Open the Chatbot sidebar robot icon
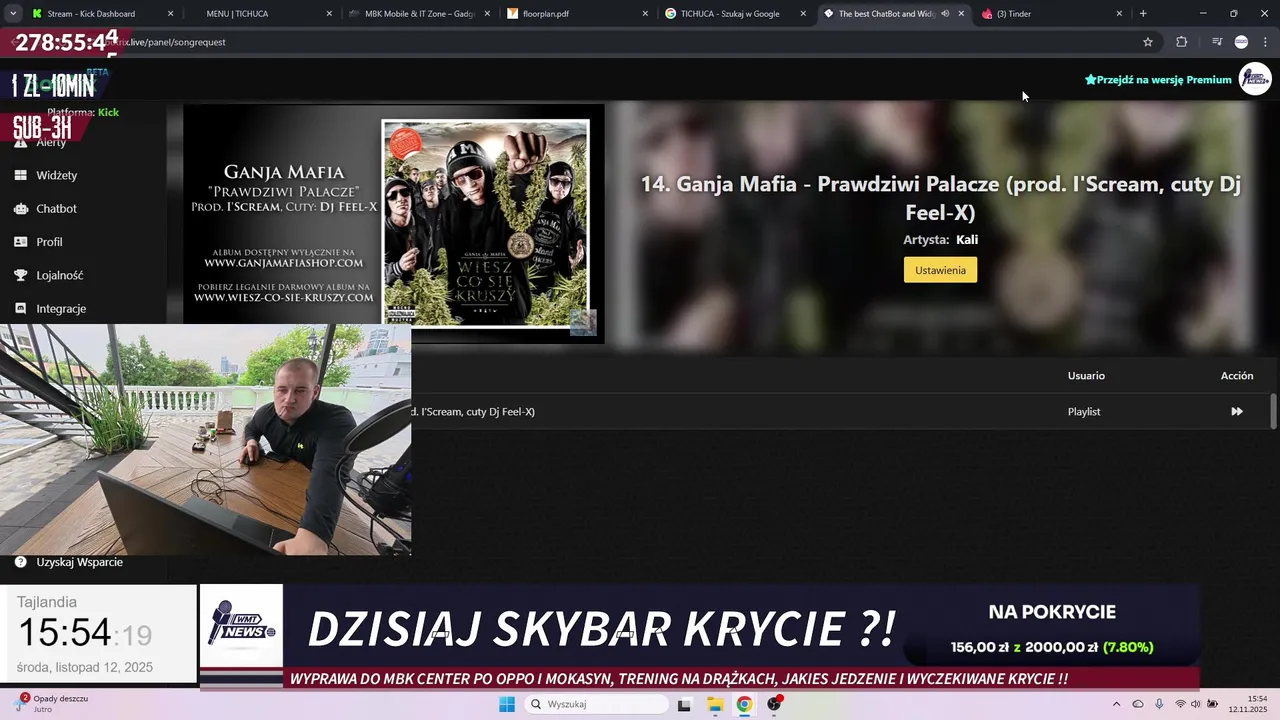This screenshot has height=720, width=1280. 20,209
